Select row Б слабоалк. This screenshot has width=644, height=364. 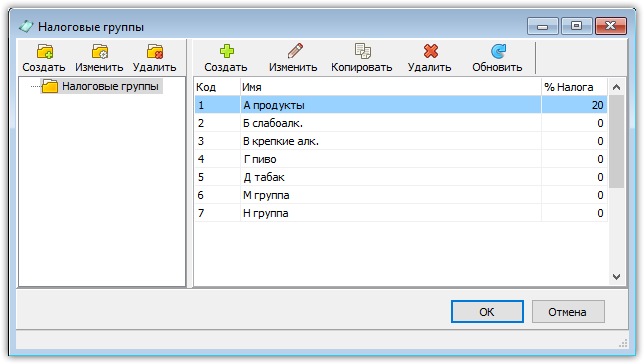click(x=401, y=123)
